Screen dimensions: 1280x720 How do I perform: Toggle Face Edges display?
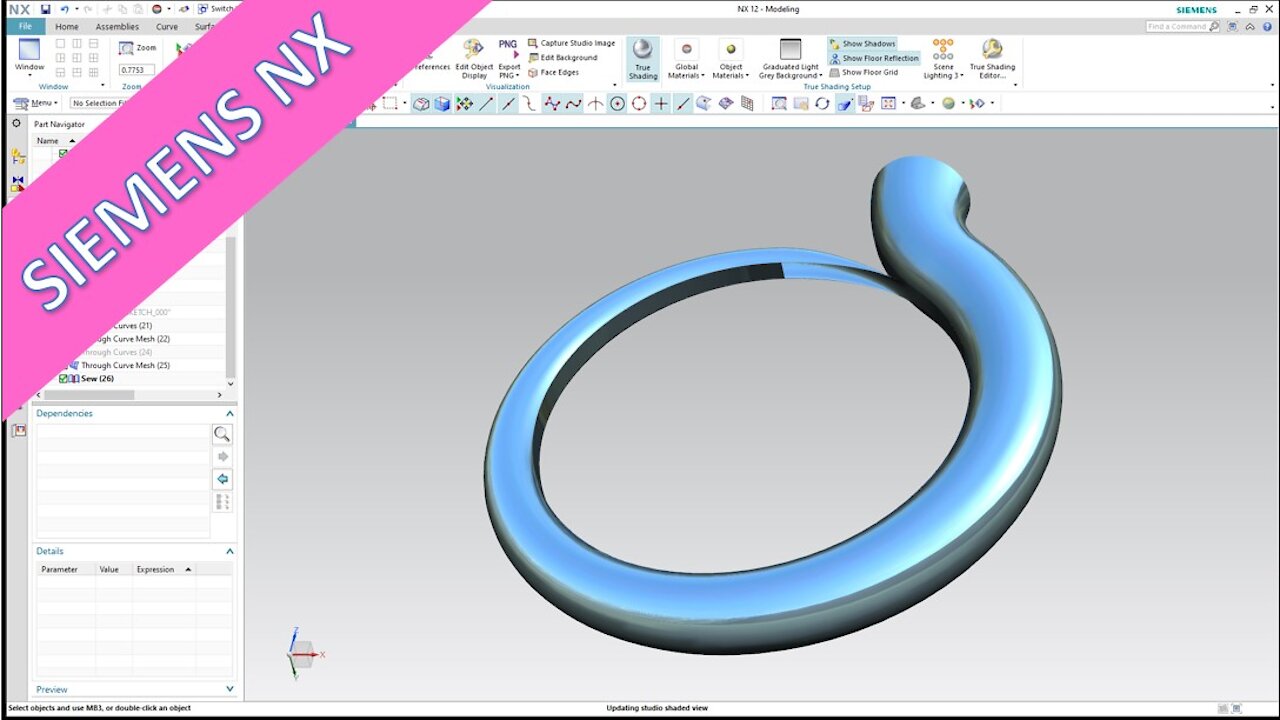(x=553, y=72)
